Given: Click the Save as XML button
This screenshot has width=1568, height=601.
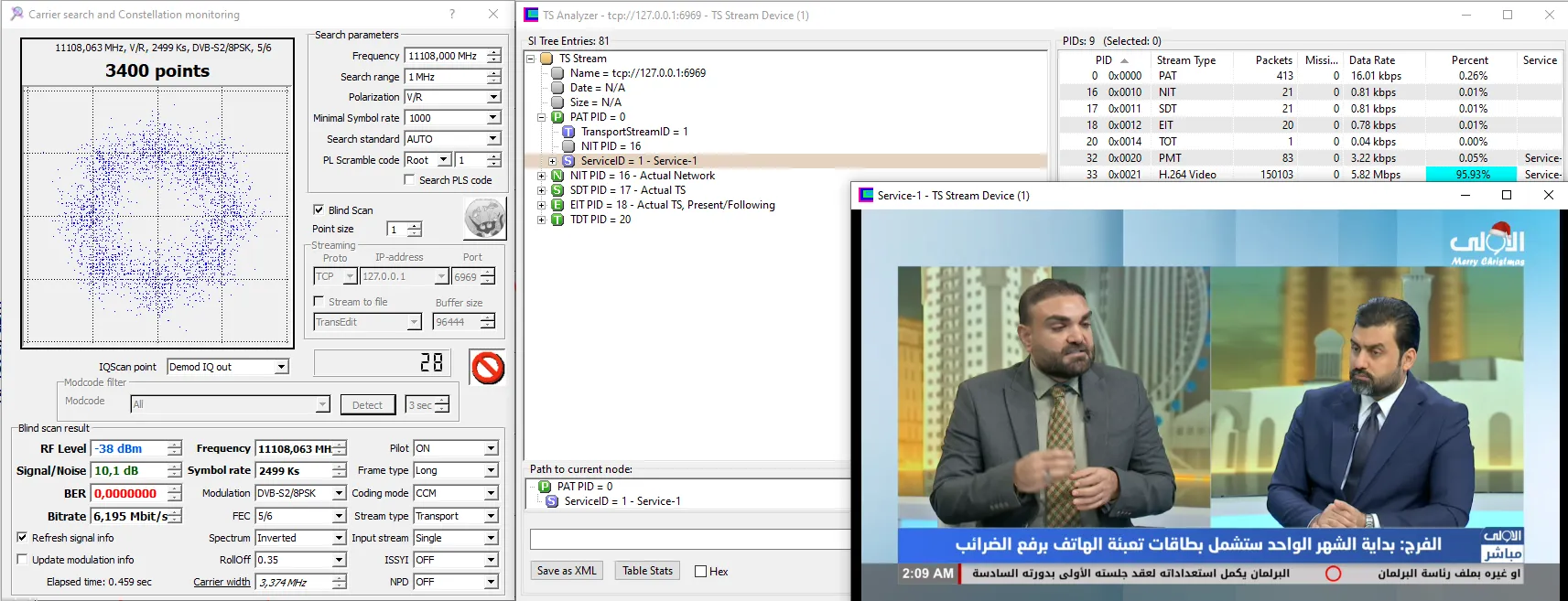Looking at the screenshot, I should click(x=567, y=571).
